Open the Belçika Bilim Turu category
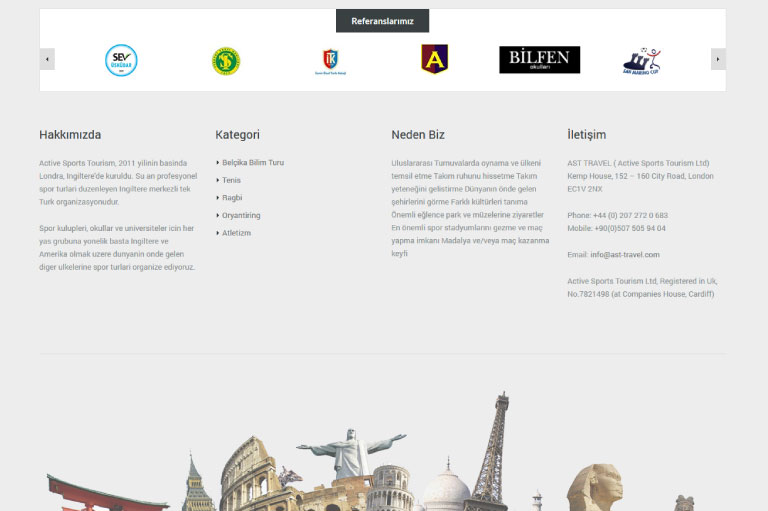768x511 pixels. tap(253, 162)
